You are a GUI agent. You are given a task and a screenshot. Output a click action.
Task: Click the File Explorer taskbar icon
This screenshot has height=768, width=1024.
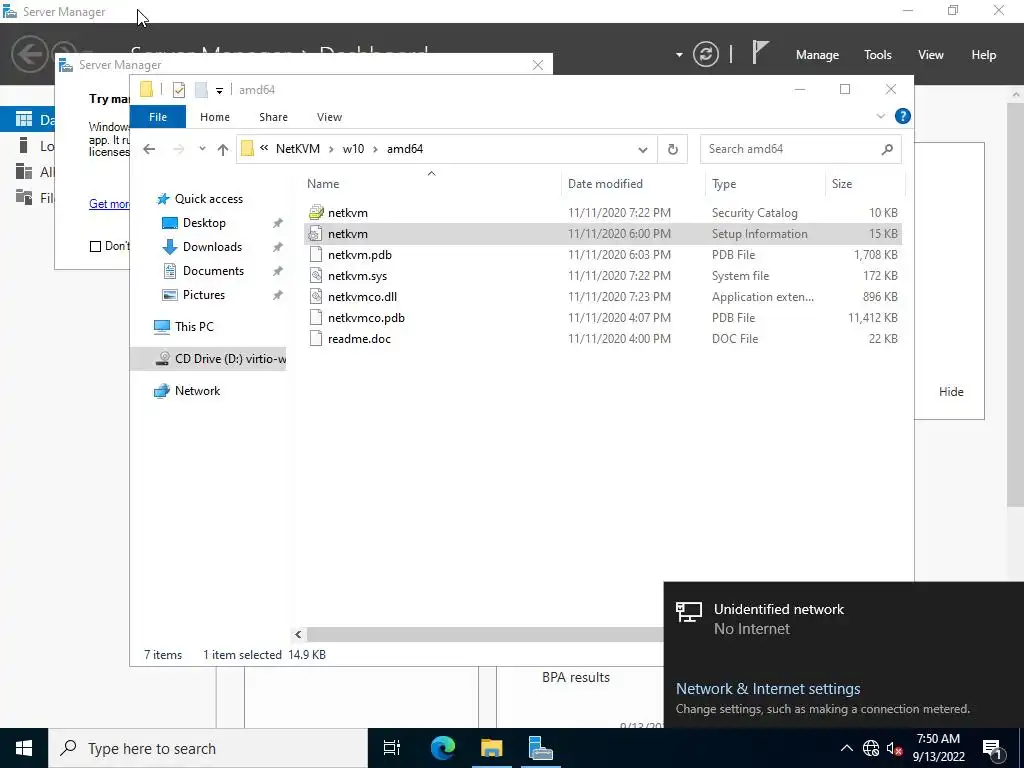(x=492, y=748)
